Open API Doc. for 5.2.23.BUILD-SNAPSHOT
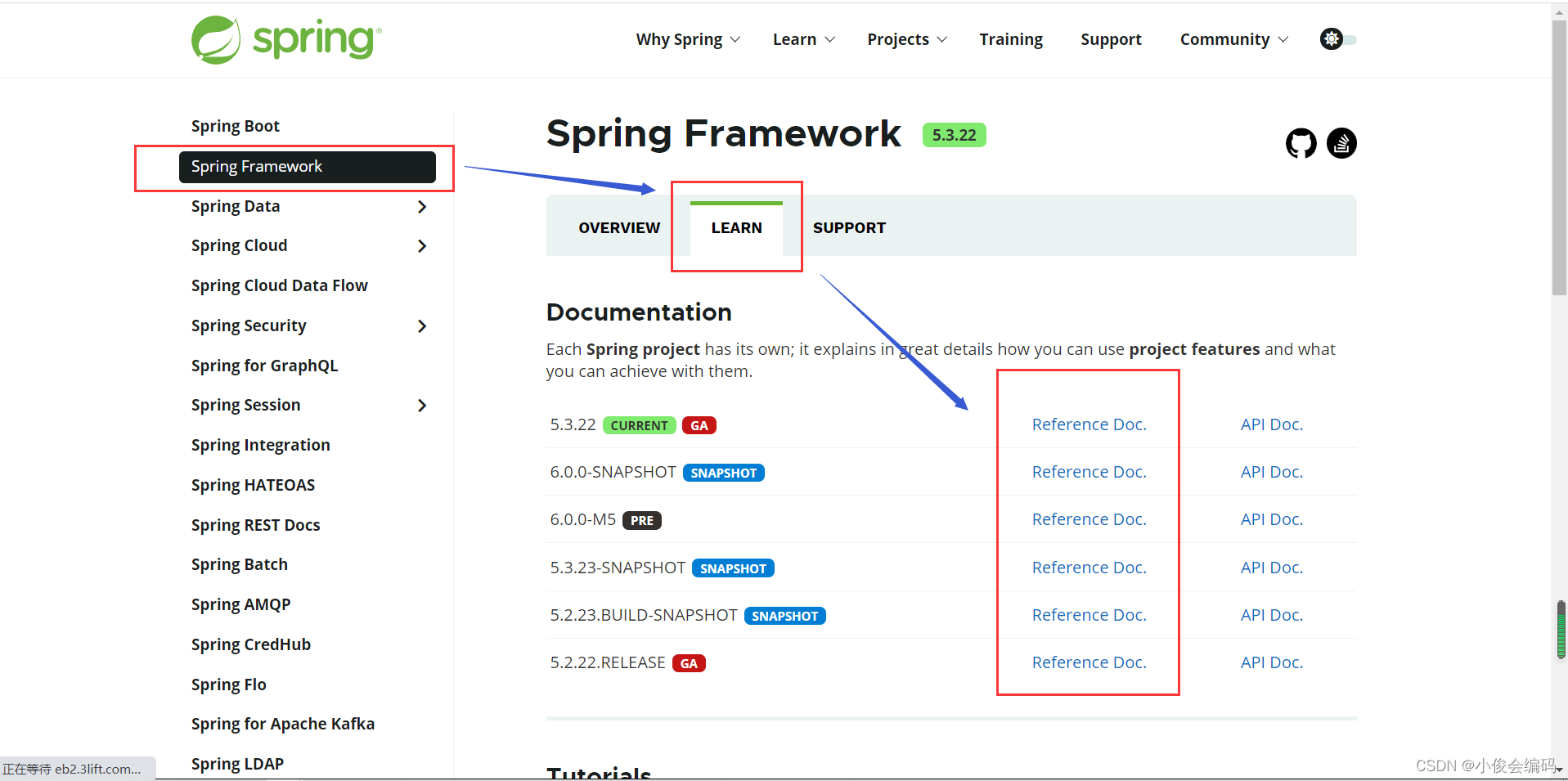1568x781 pixels. [1271, 615]
